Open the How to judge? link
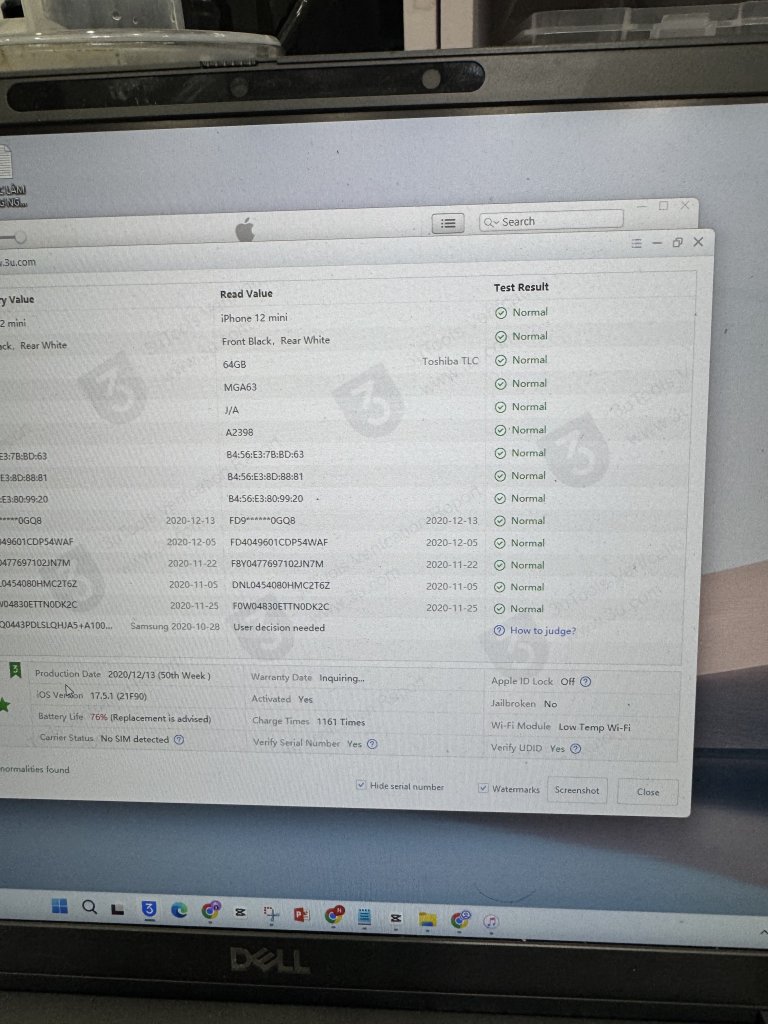This screenshot has height=1024, width=768. click(543, 631)
